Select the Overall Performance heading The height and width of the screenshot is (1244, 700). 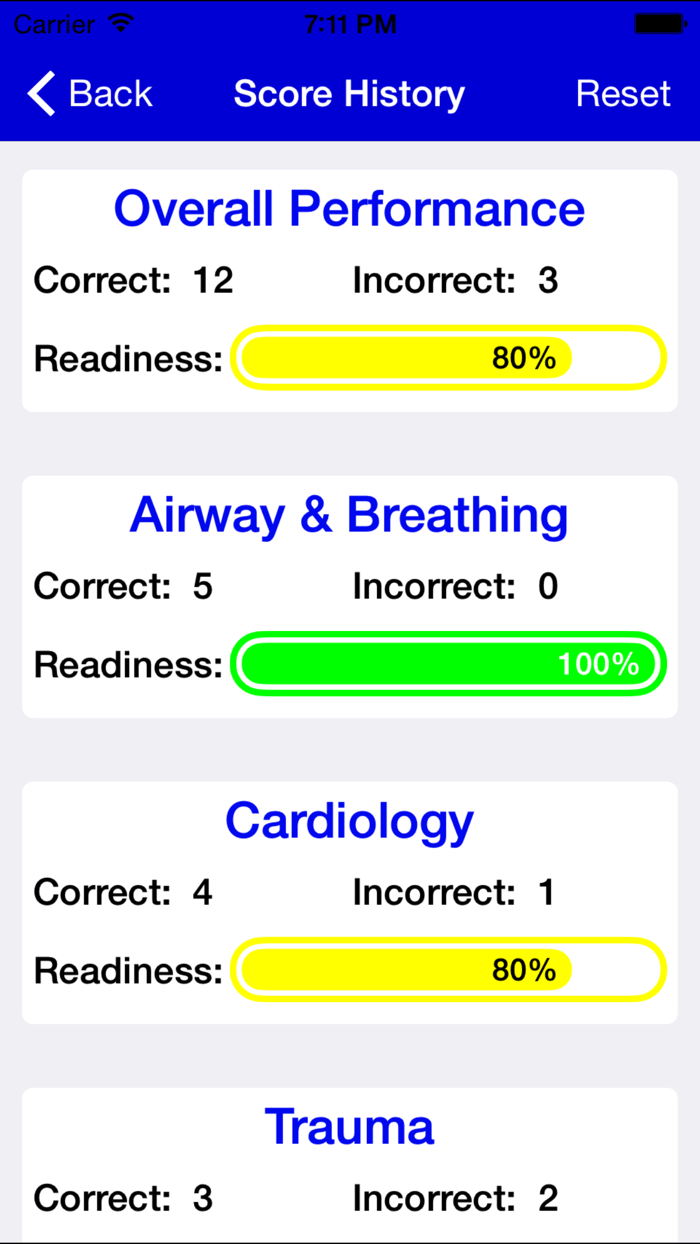click(x=349, y=209)
